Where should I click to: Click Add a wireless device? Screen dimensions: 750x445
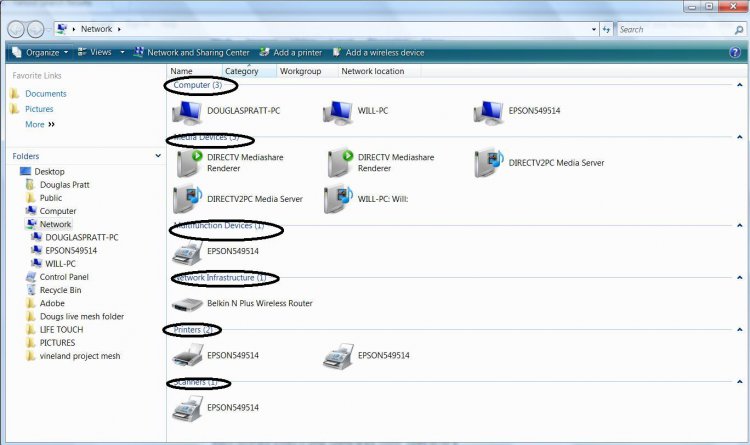click(378, 52)
